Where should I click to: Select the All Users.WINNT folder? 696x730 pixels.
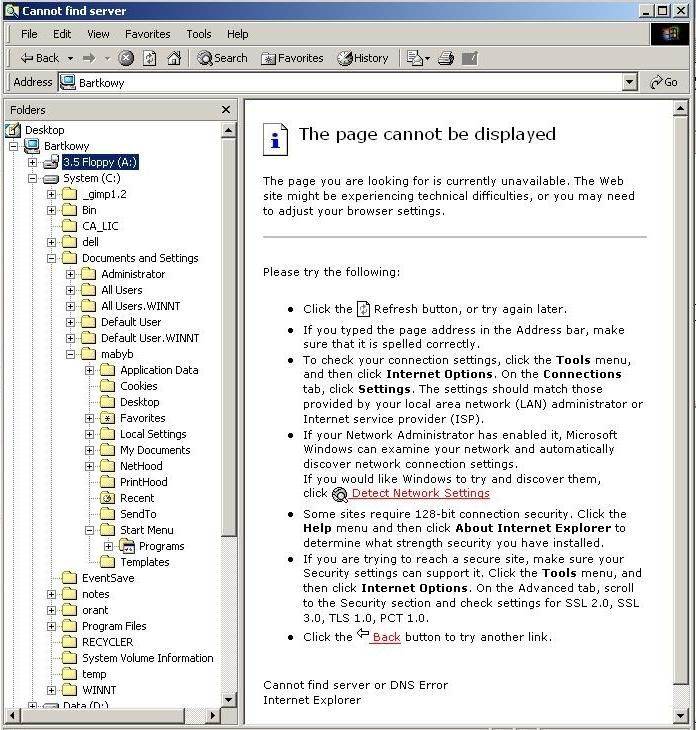coord(141,306)
